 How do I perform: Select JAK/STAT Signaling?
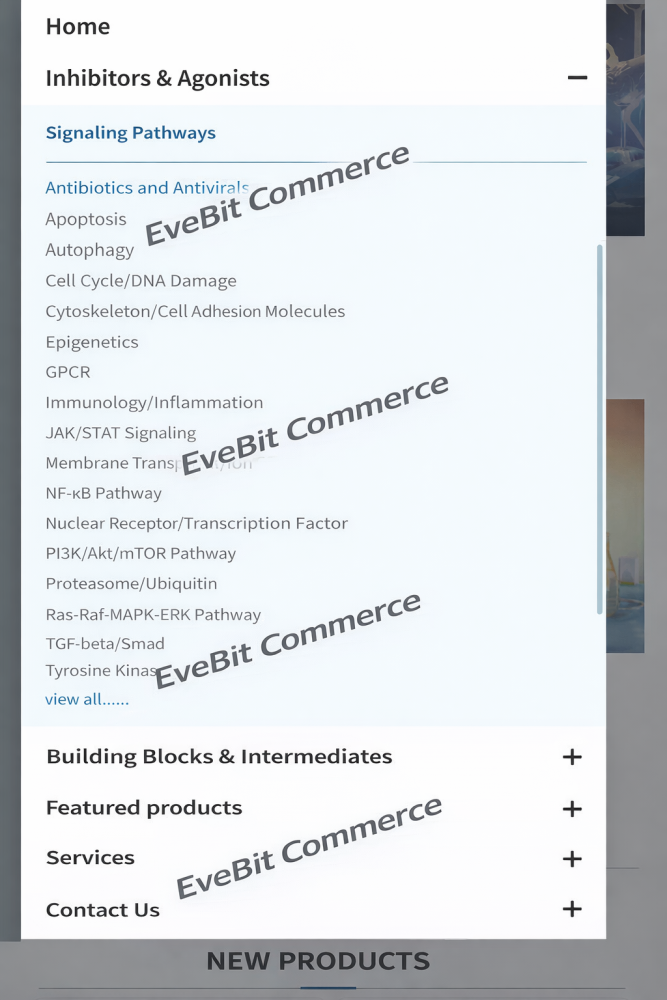(x=120, y=433)
